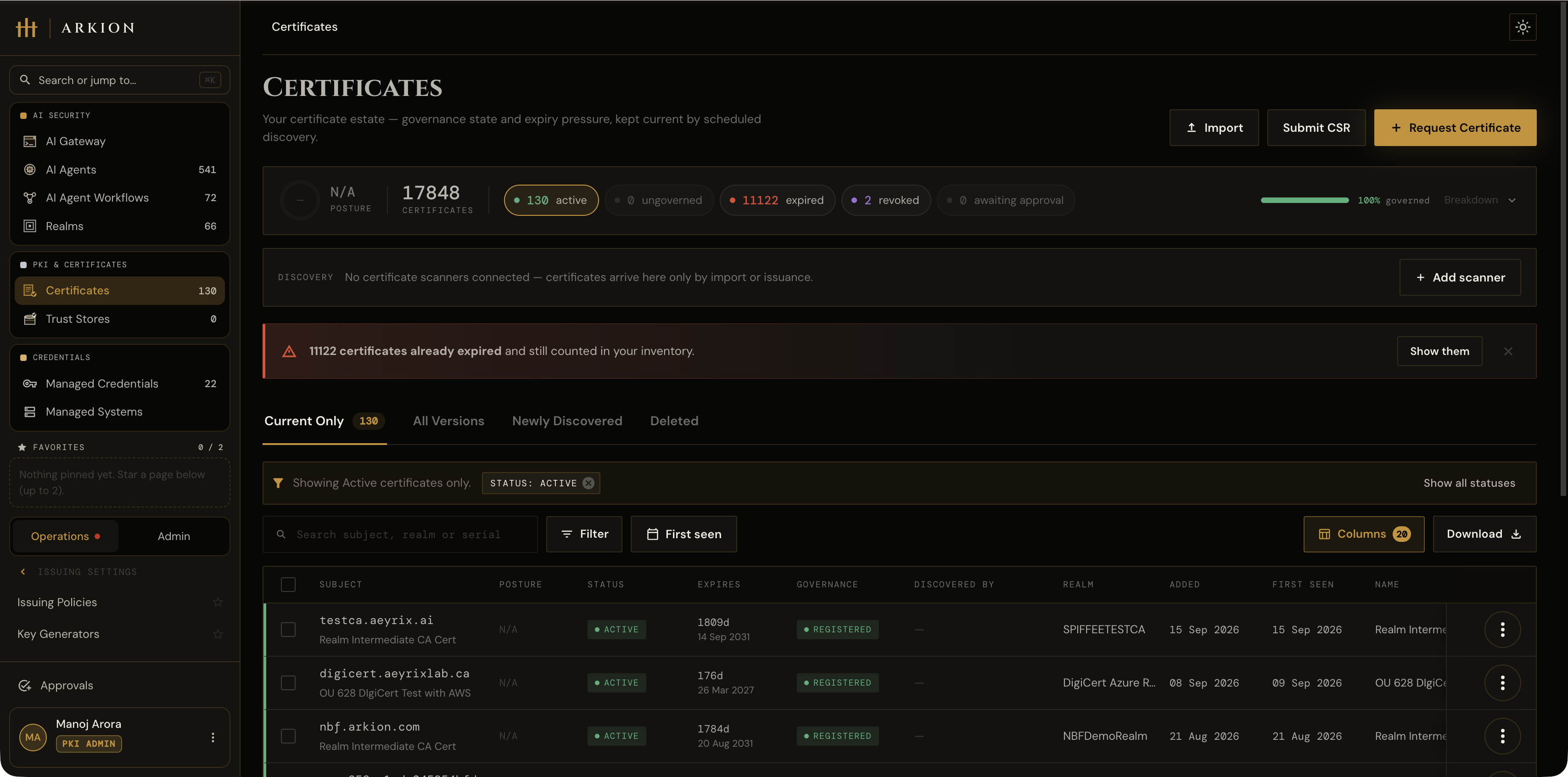Star the Issuing Policies page
The image size is (1568, 777).
(x=218, y=602)
